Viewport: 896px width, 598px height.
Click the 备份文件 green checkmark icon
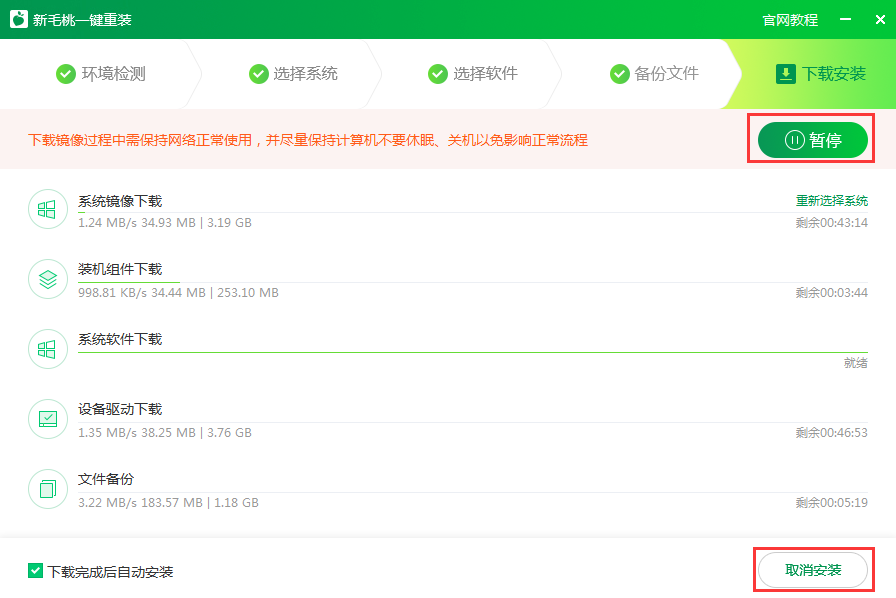[620, 74]
